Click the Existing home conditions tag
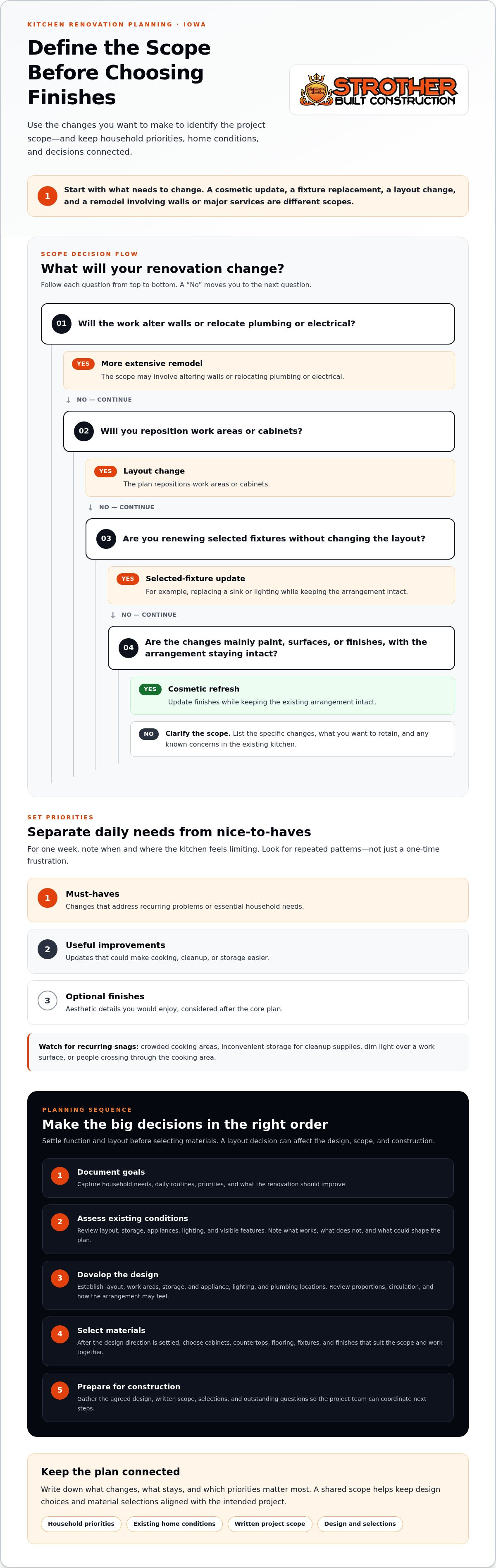The height and width of the screenshot is (1568, 496). [x=175, y=1524]
